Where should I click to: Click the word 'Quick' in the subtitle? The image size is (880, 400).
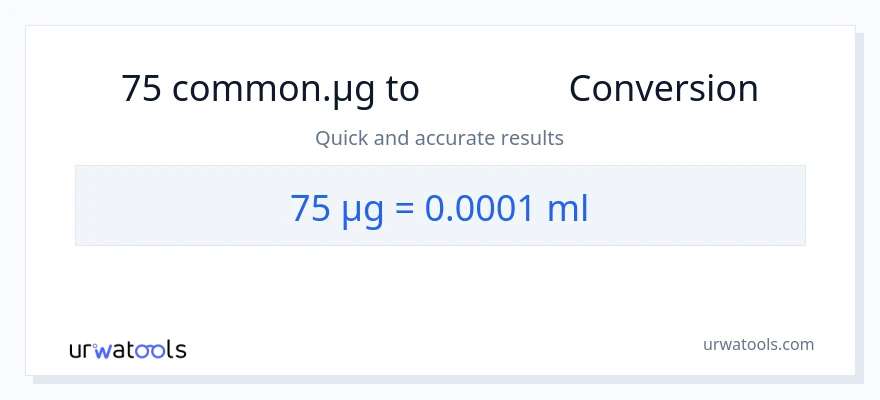coord(341,138)
